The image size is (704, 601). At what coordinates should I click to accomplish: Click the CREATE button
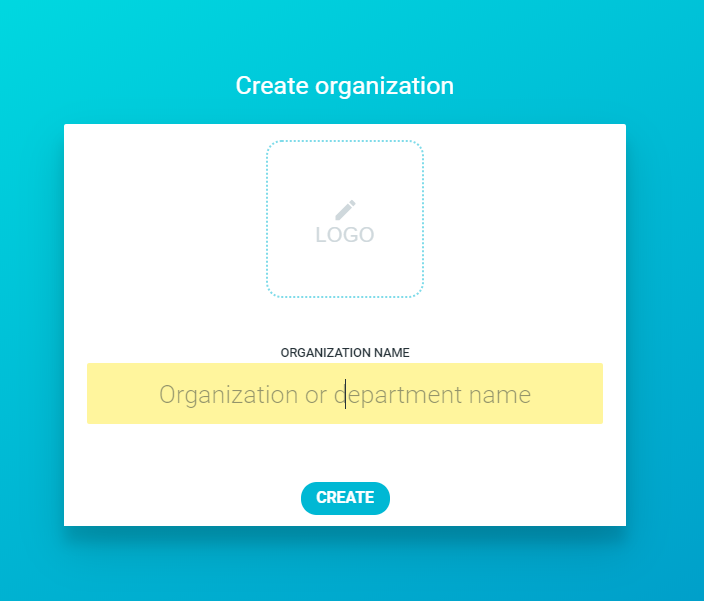[345, 498]
